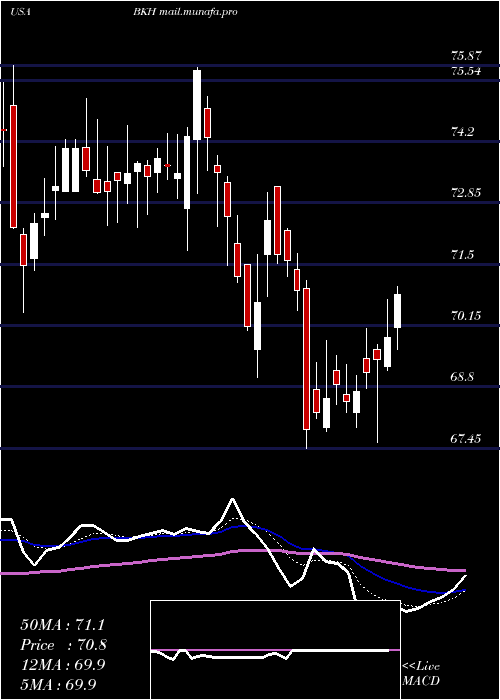Click the 70.15 price level label
This screenshot has height=700, width=500.
(467, 316)
